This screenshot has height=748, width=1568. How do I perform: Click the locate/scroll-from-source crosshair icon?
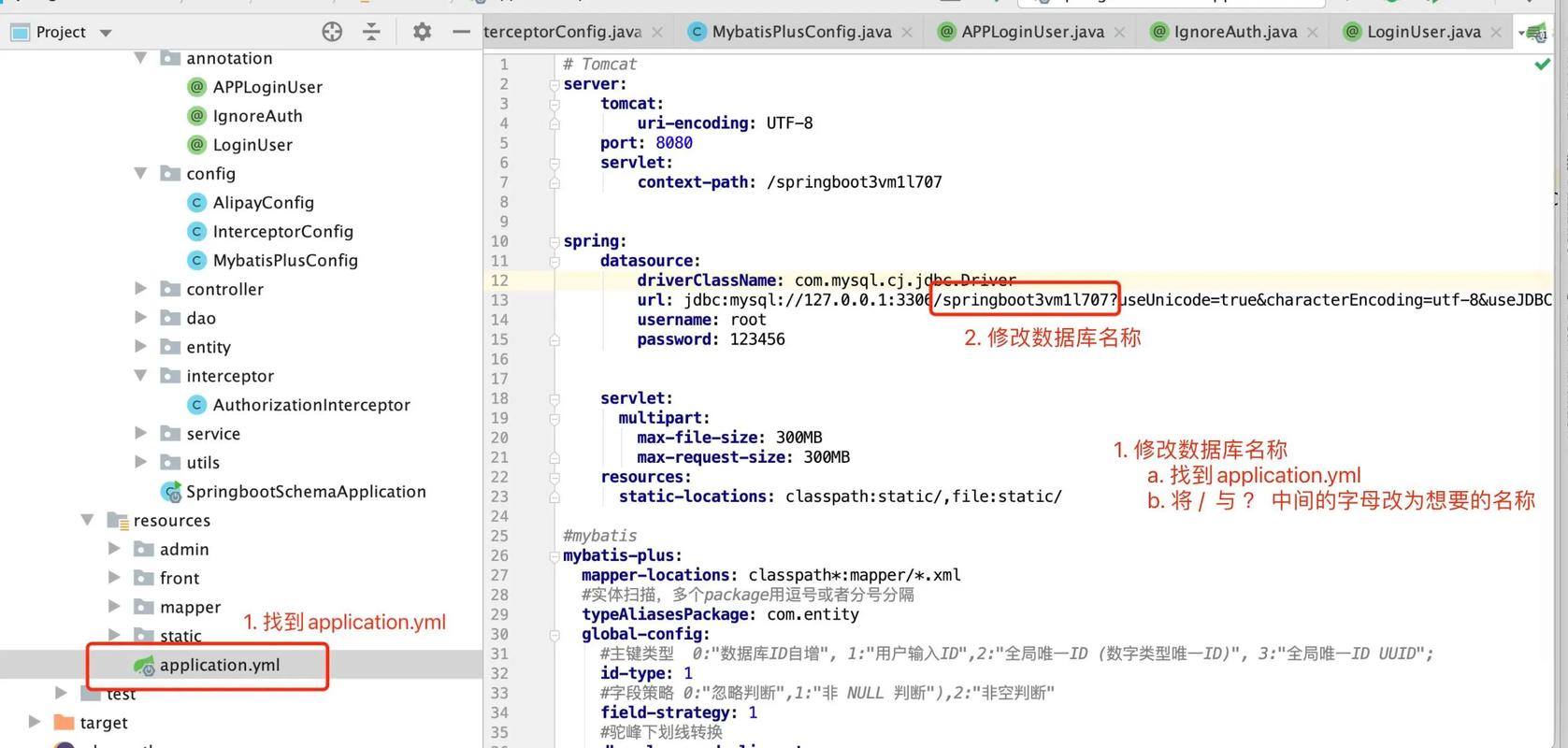[x=332, y=32]
